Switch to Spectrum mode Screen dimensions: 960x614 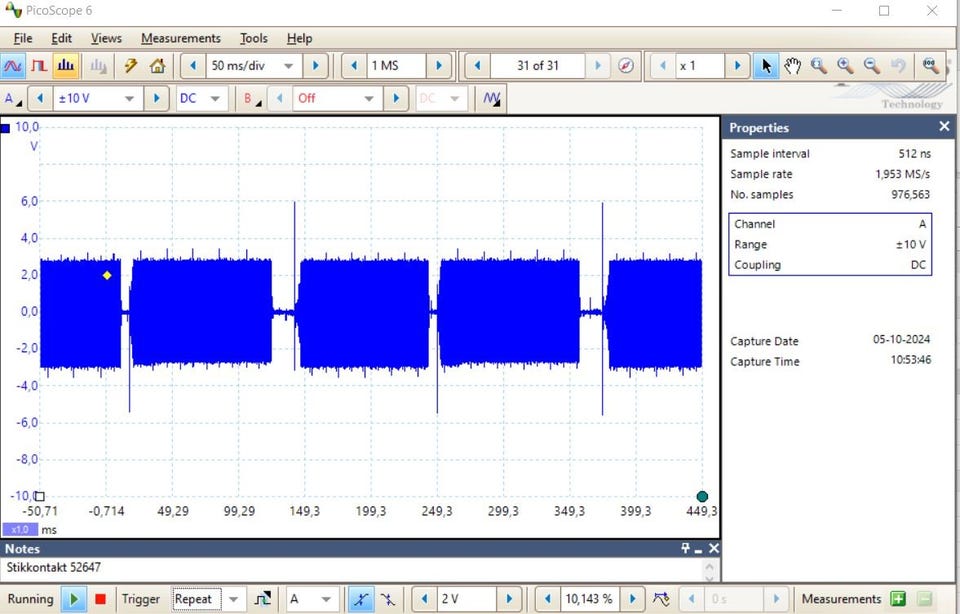coord(66,66)
